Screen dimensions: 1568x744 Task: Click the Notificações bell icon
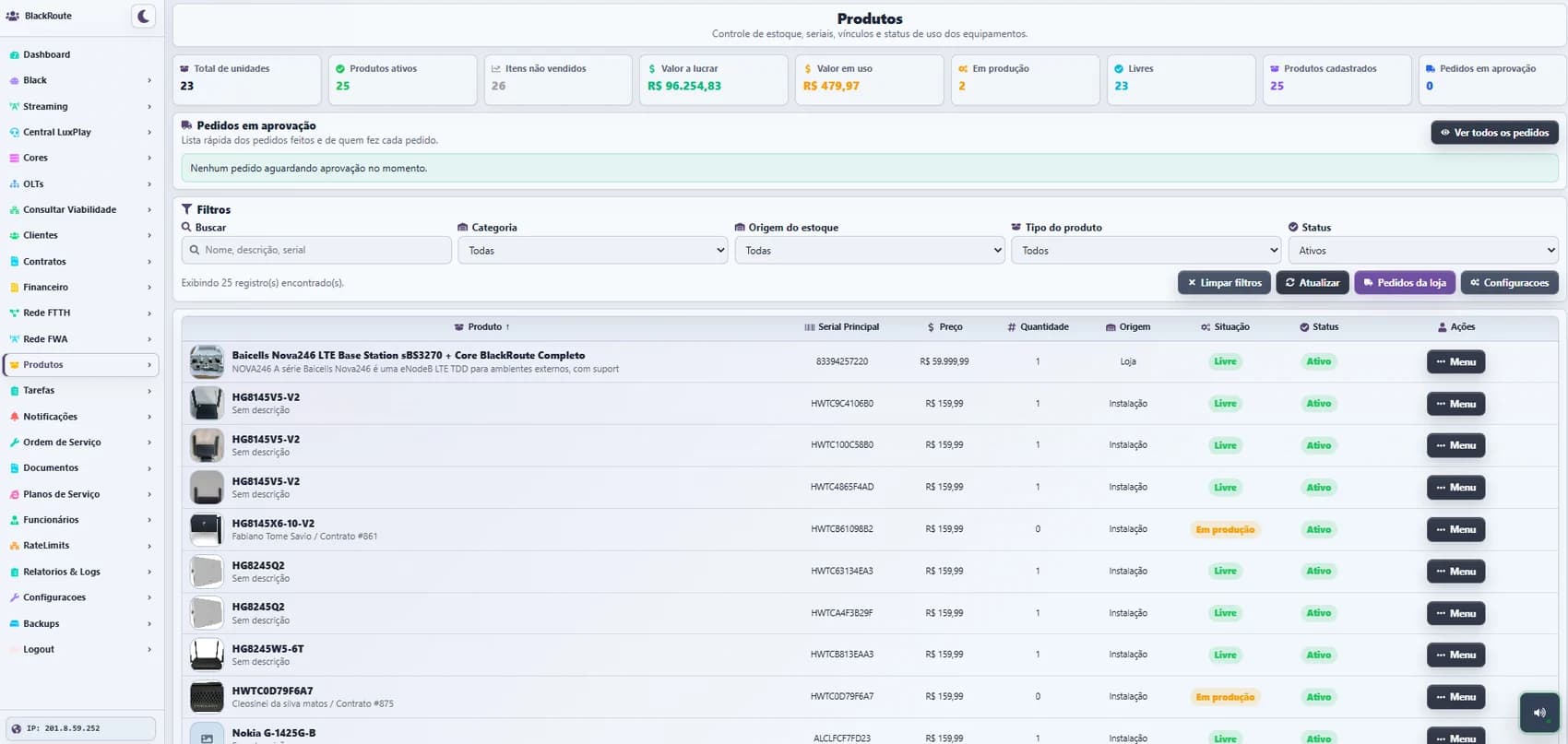point(14,417)
